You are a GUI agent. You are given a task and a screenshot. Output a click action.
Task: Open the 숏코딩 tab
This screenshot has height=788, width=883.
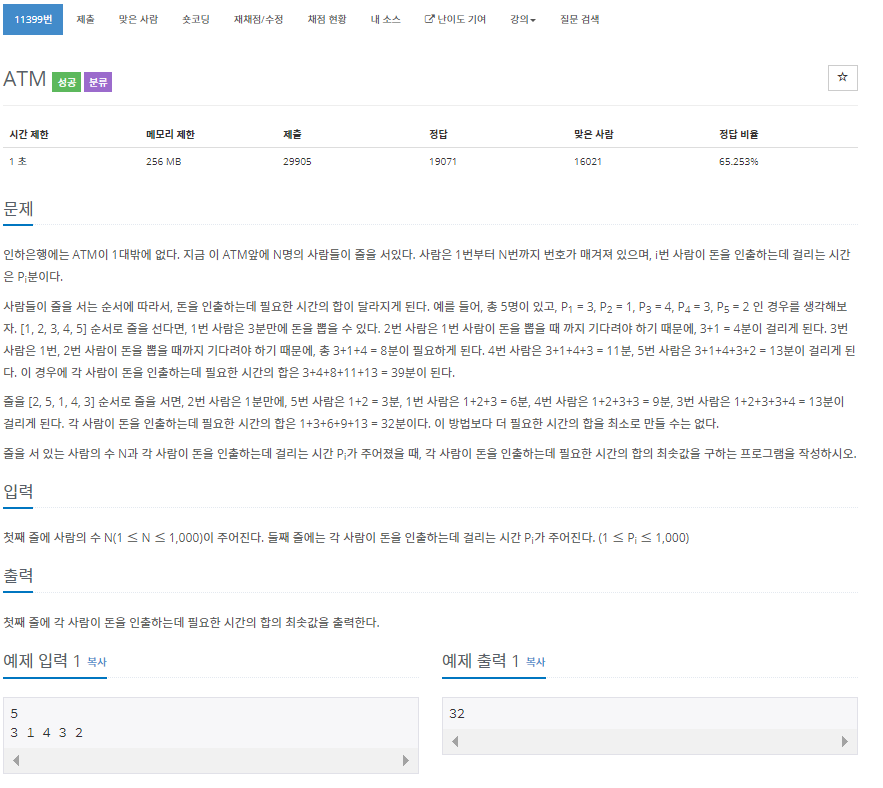click(x=195, y=19)
